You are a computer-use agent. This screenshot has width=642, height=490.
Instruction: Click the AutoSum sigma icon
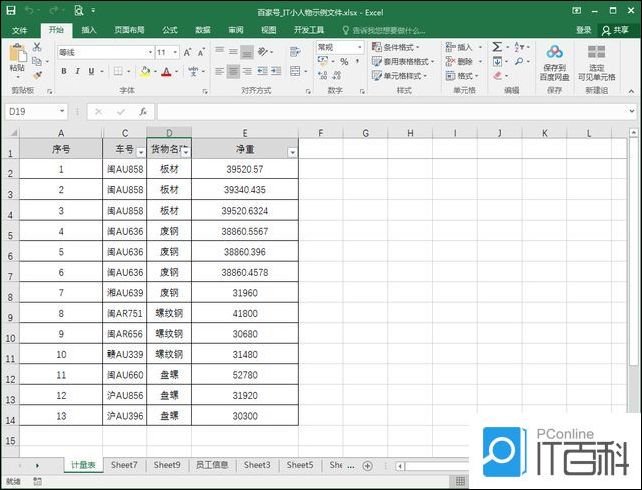[497, 47]
